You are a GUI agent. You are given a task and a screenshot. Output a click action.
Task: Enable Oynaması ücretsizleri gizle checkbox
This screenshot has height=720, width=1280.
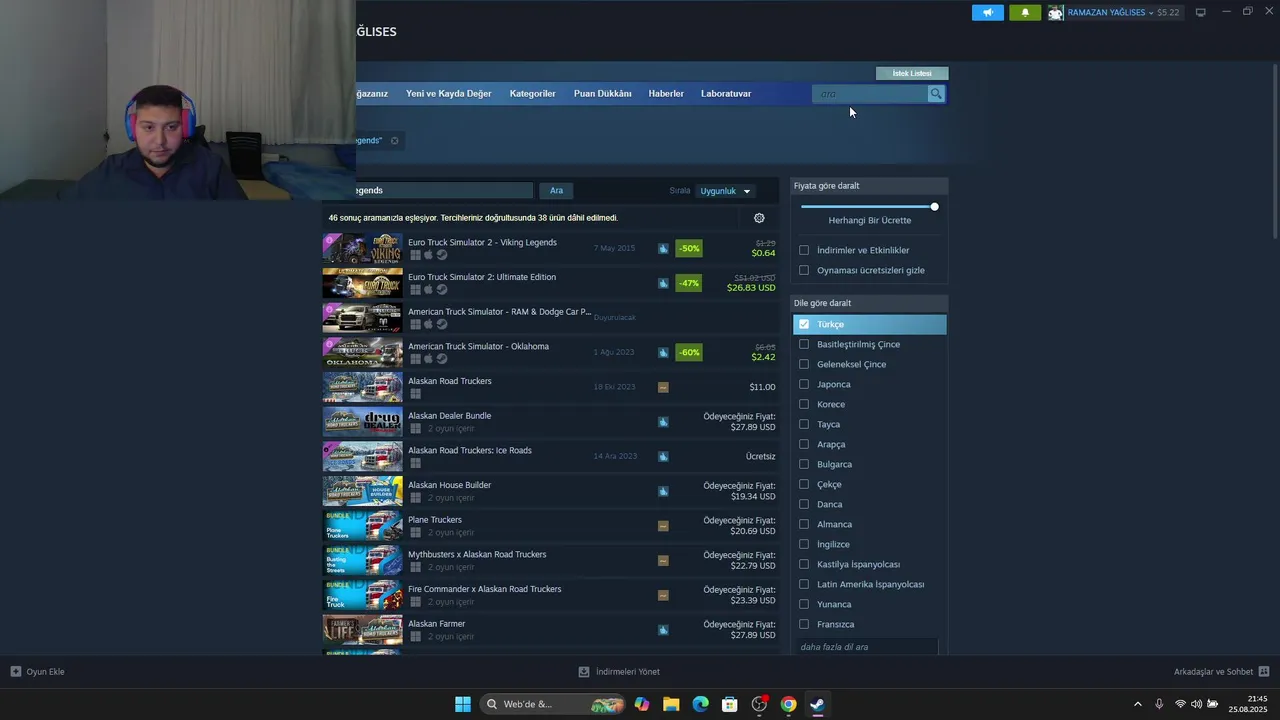tap(804, 270)
